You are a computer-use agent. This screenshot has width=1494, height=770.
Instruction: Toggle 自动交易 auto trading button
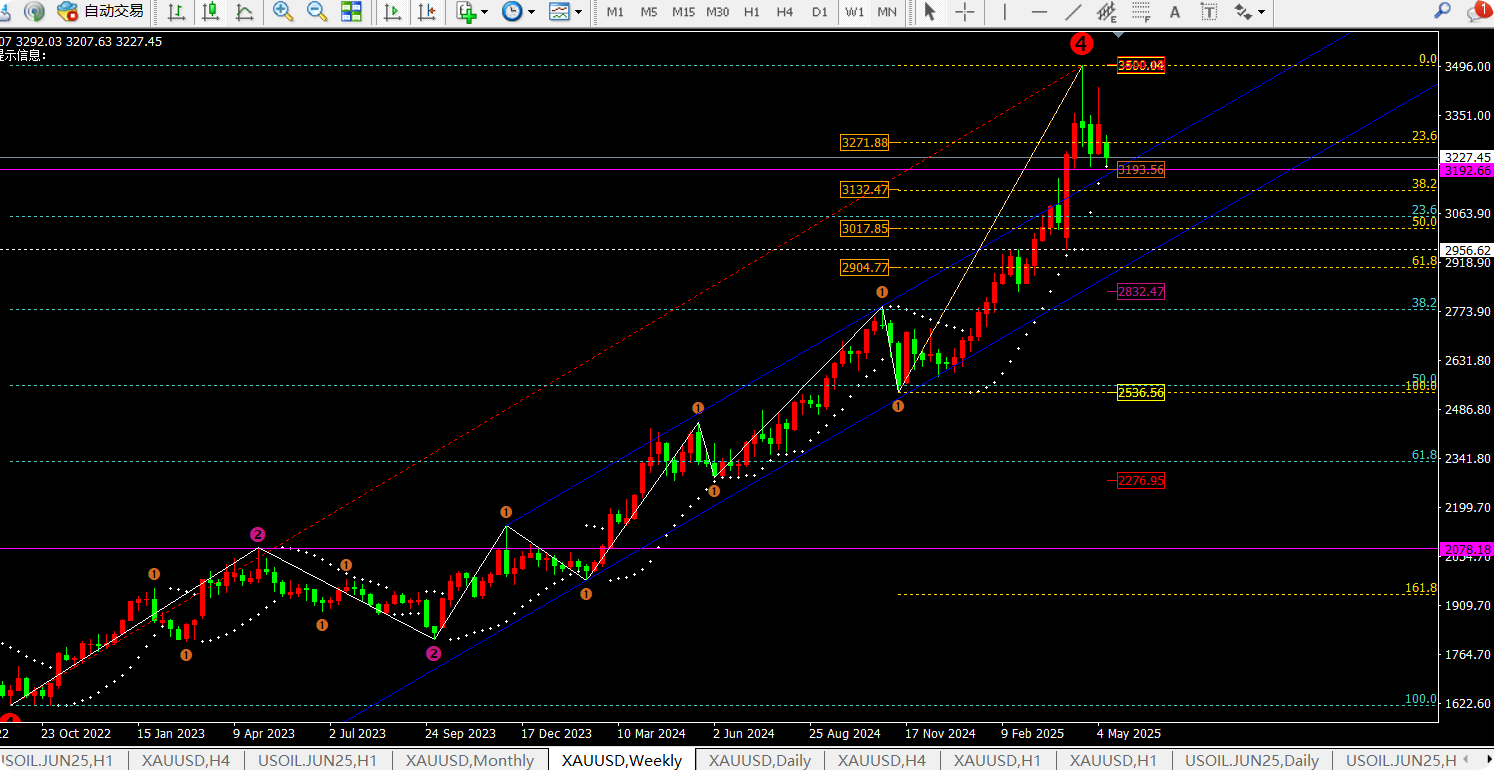tap(100, 12)
